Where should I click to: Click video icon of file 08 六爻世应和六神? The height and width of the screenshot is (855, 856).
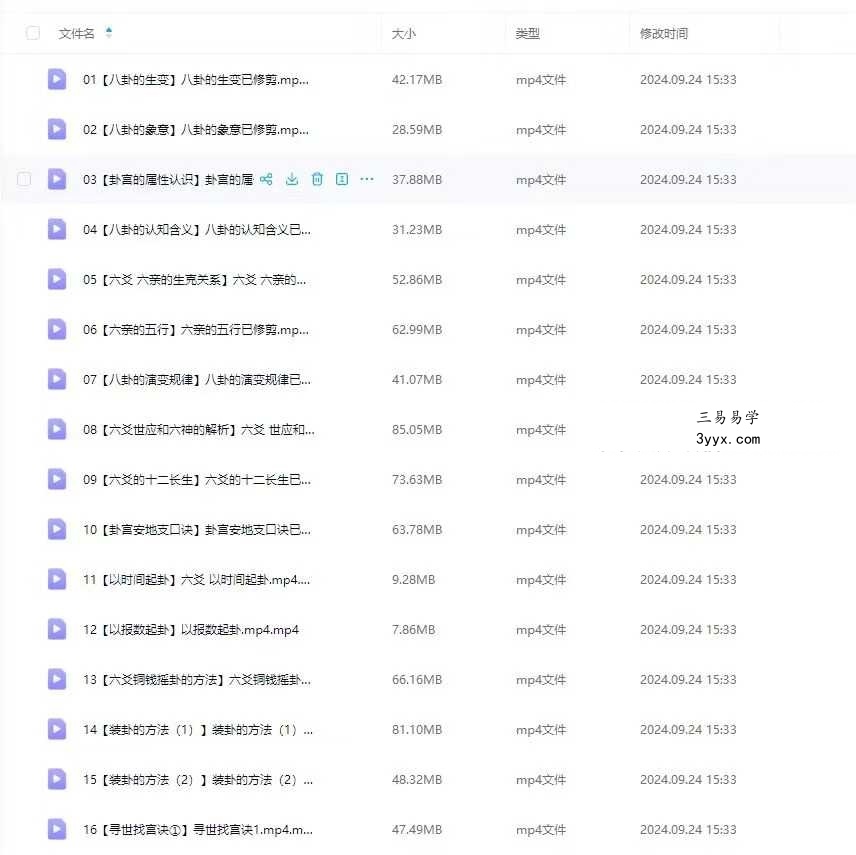point(57,429)
